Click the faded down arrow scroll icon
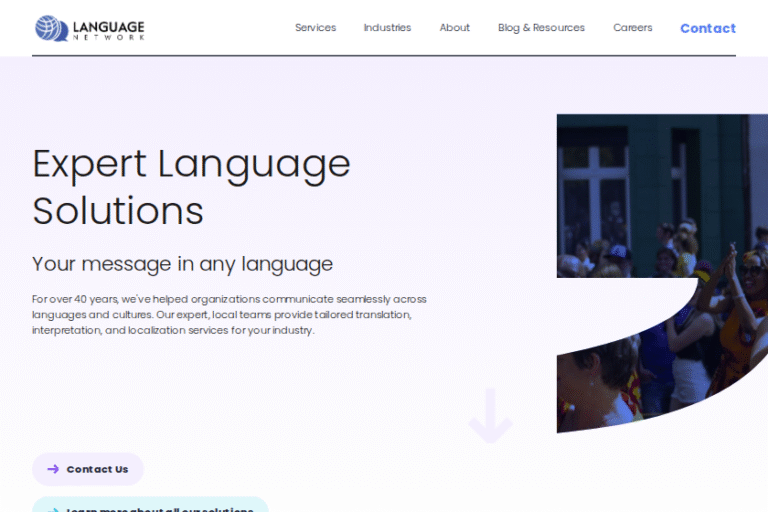The image size is (768, 512). point(490,415)
